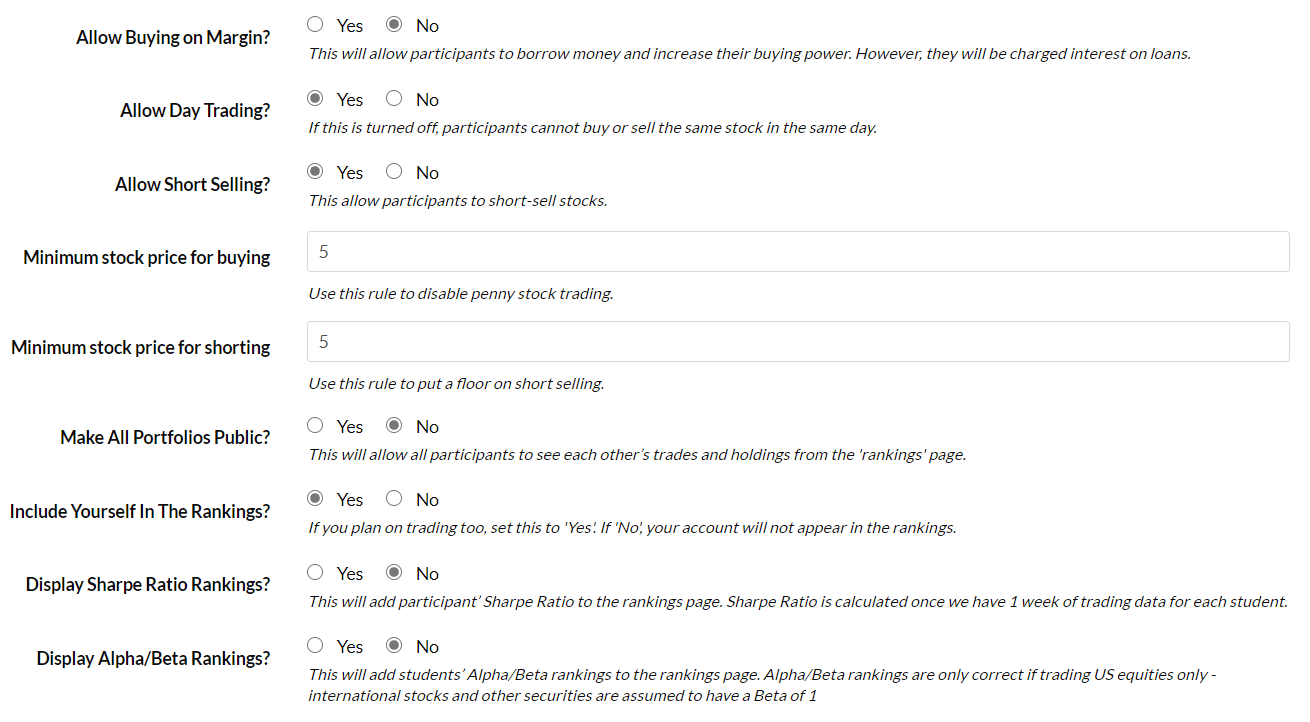Viewport: 1310px width, 722px height.
Task: Click the Allow Short Selling? label
Action: tap(193, 185)
